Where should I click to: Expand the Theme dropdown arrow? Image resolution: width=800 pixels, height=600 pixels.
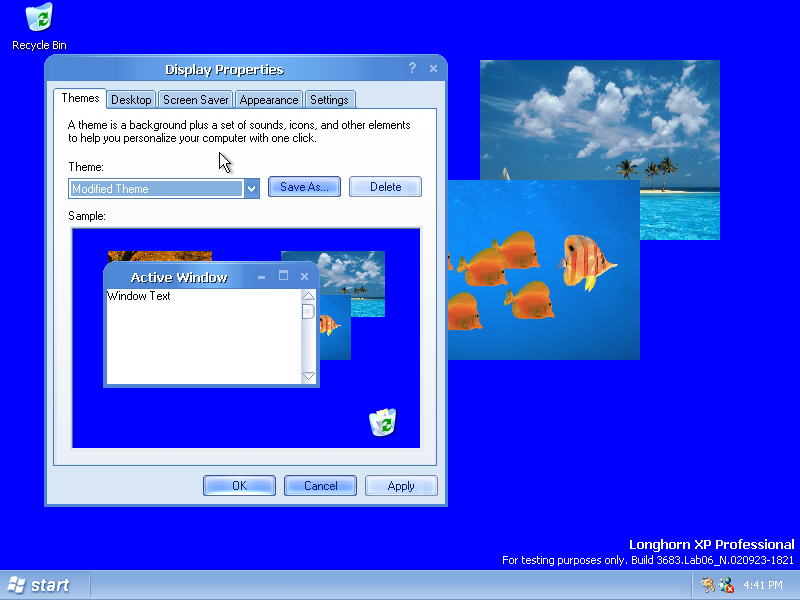coord(252,188)
